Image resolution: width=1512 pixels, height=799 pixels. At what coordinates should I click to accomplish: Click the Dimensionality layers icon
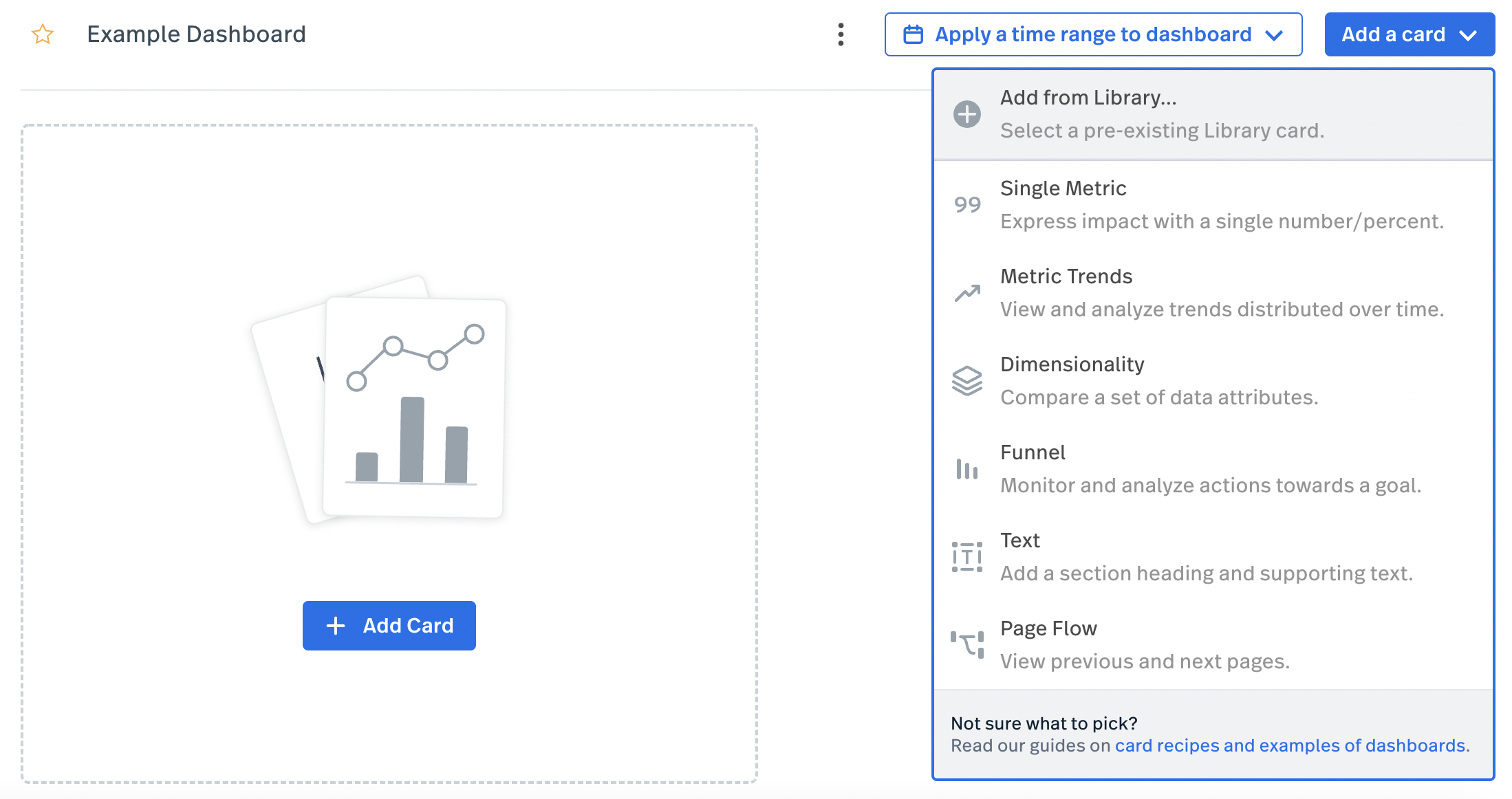(x=966, y=381)
